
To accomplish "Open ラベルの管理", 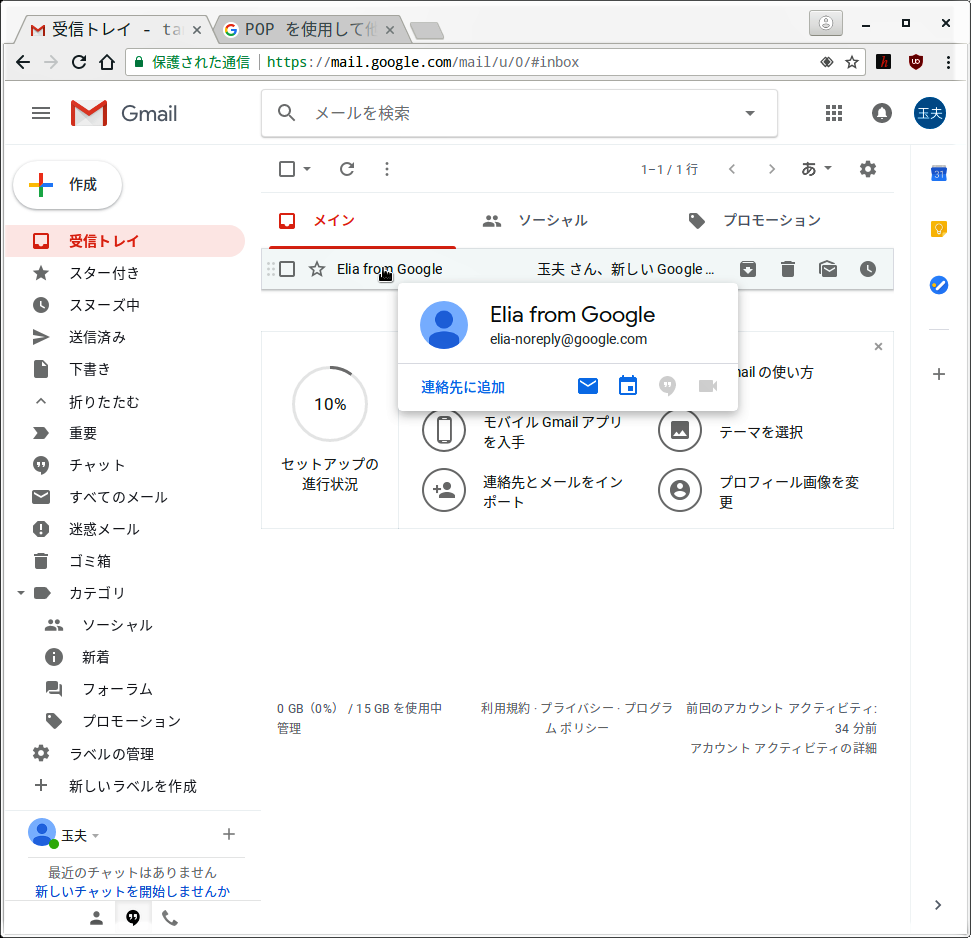I will coord(111,754).
